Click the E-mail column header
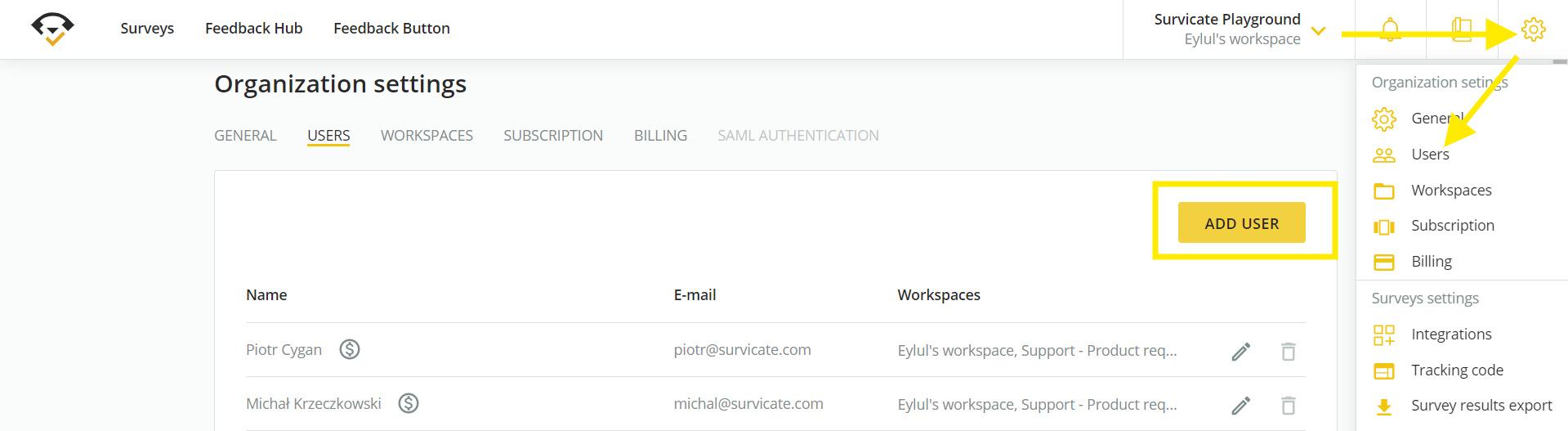Image resolution: width=1568 pixels, height=431 pixels. pyautogui.click(x=695, y=295)
